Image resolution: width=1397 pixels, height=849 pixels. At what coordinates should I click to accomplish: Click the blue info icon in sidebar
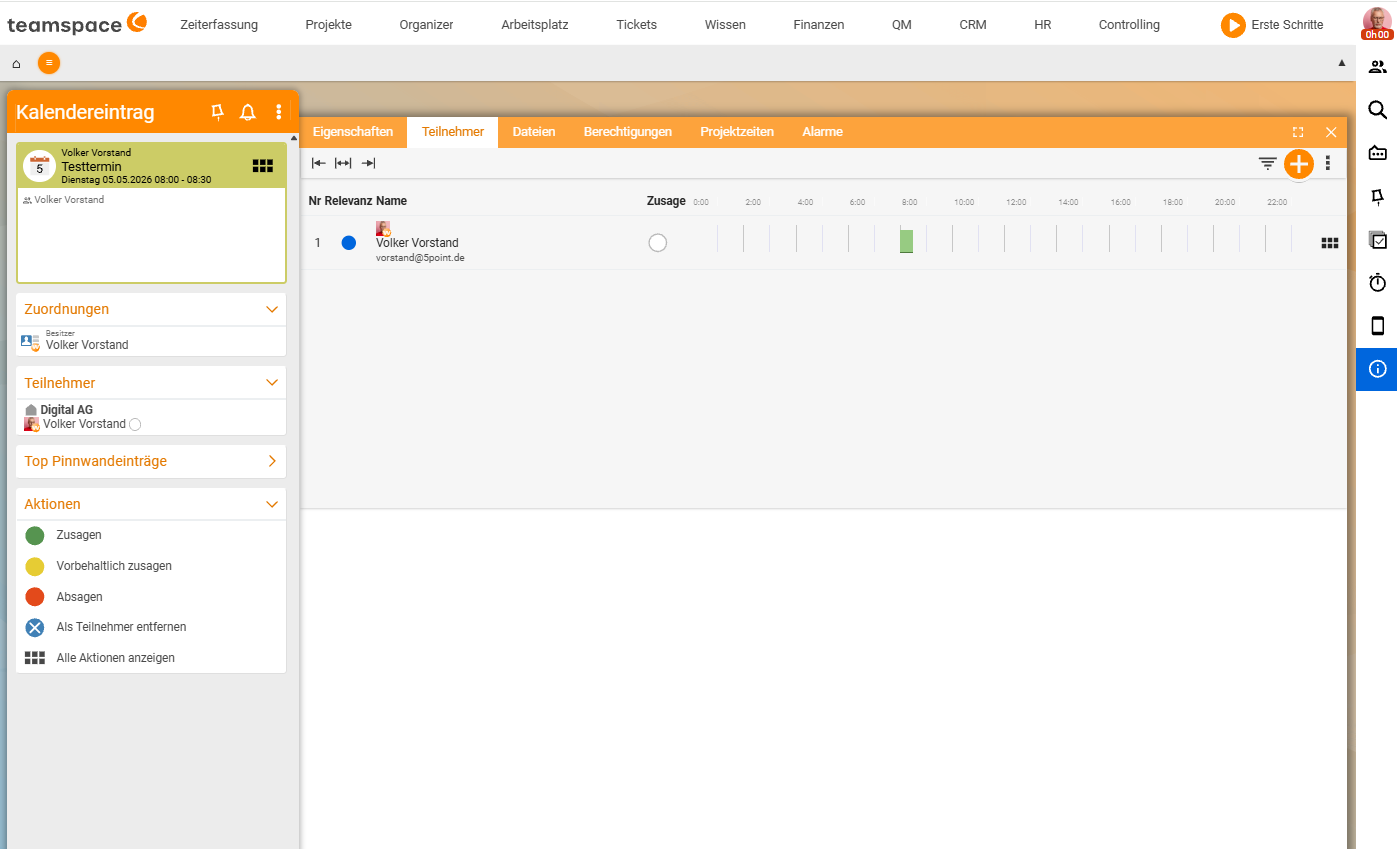[x=1377, y=369]
